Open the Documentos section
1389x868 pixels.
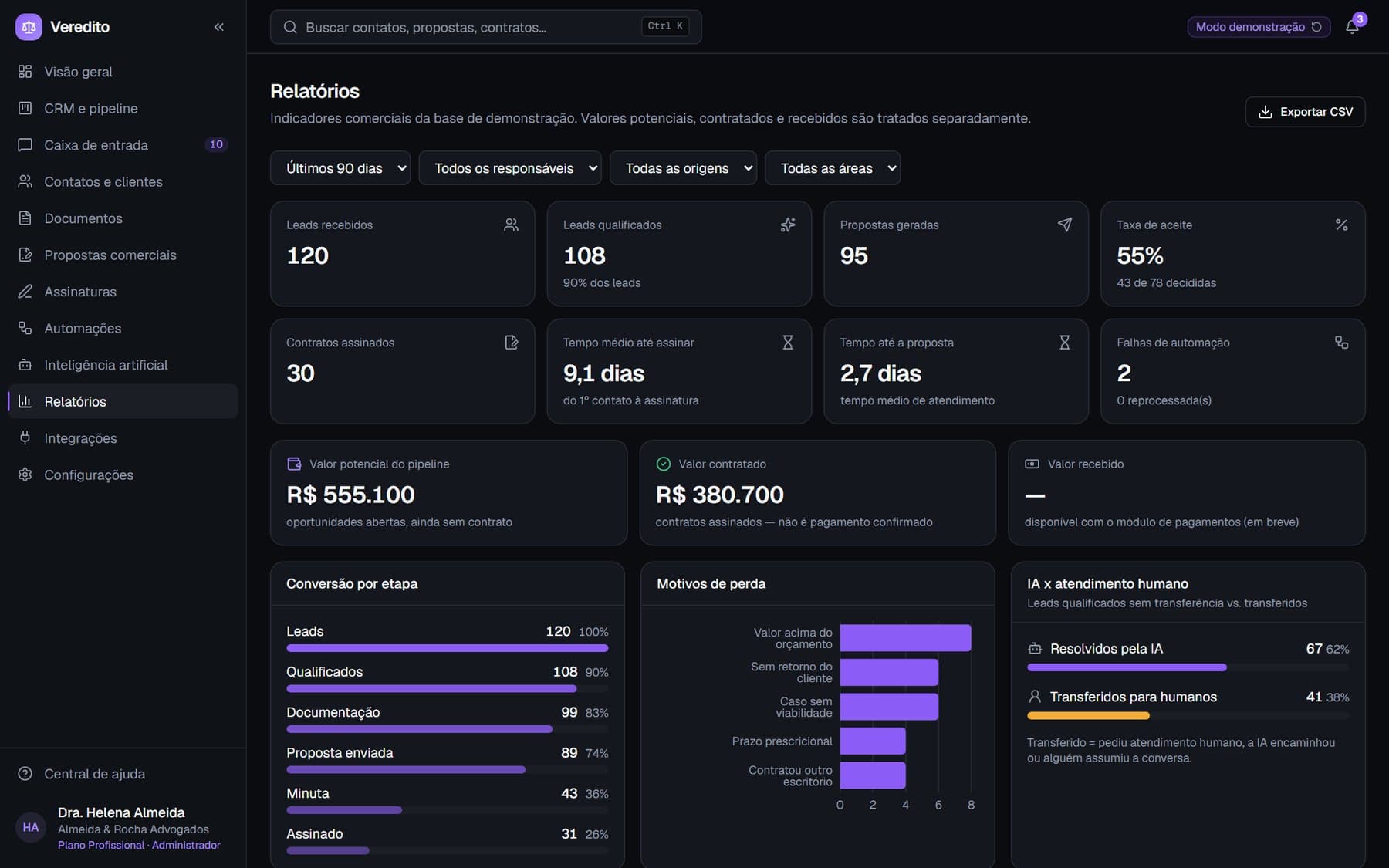123,218
